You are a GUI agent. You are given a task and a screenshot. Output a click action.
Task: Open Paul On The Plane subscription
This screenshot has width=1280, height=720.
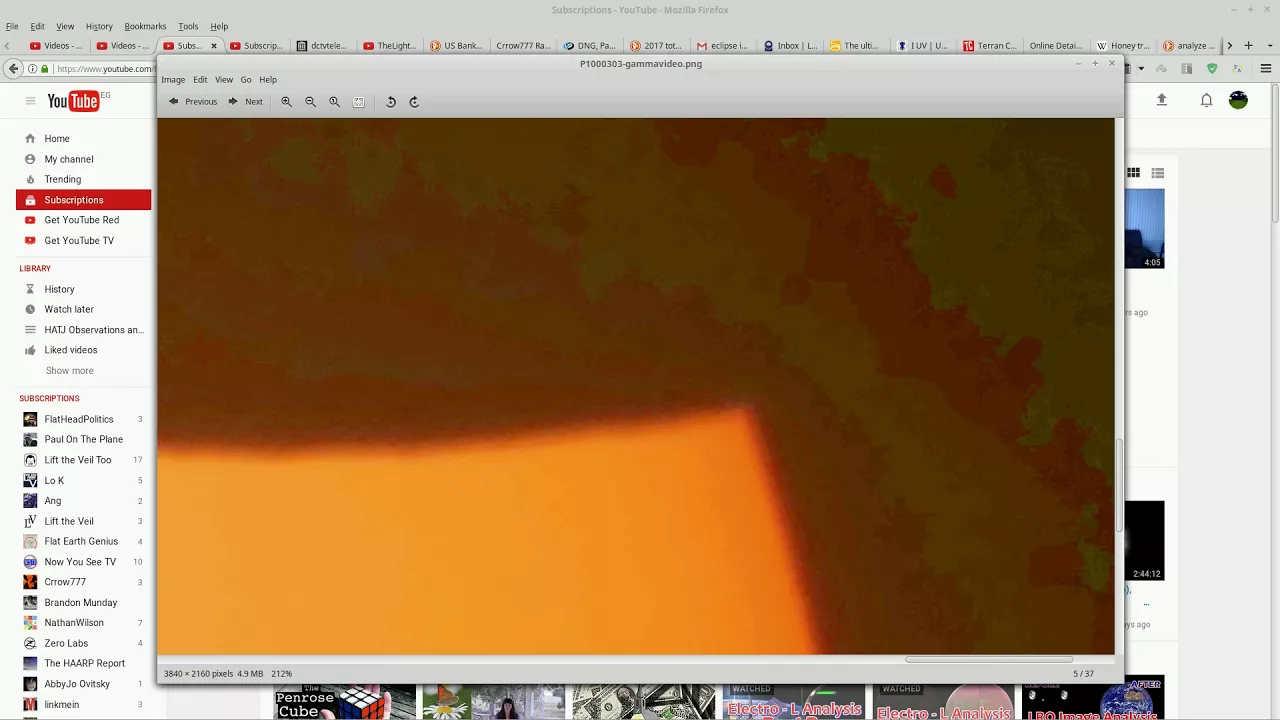click(83, 439)
